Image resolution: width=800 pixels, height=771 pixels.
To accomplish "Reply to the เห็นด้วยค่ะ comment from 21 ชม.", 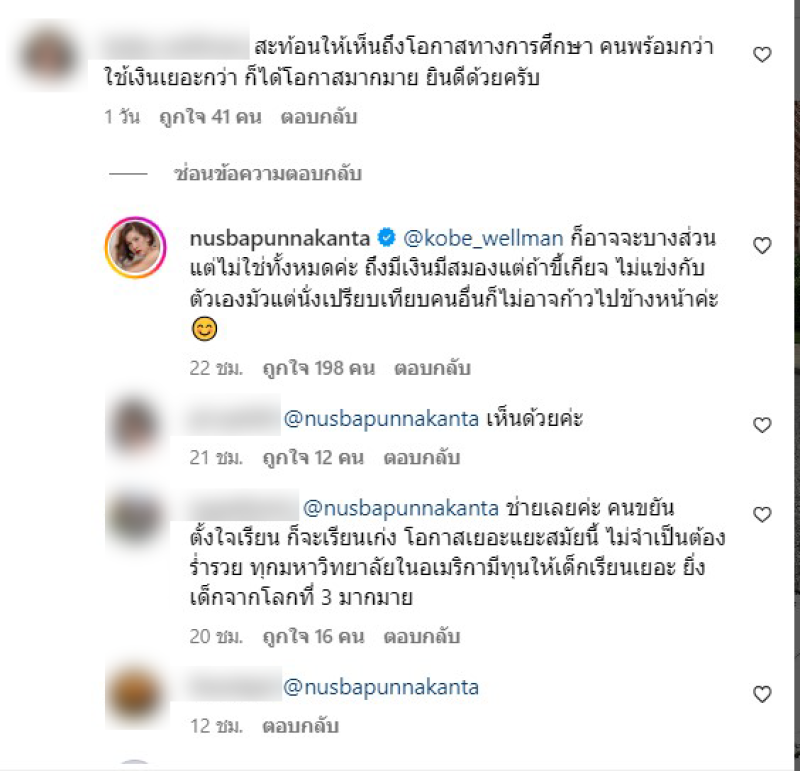I will [421, 458].
